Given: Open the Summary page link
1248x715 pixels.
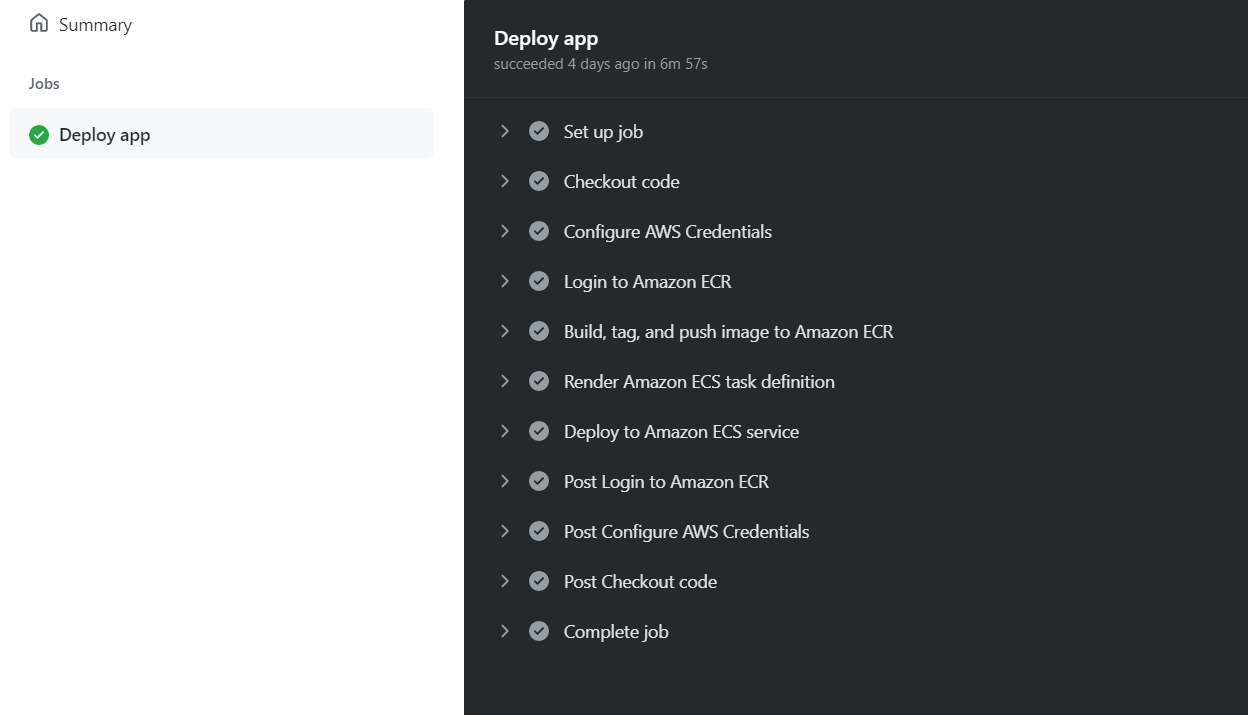Looking at the screenshot, I should pos(95,25).
